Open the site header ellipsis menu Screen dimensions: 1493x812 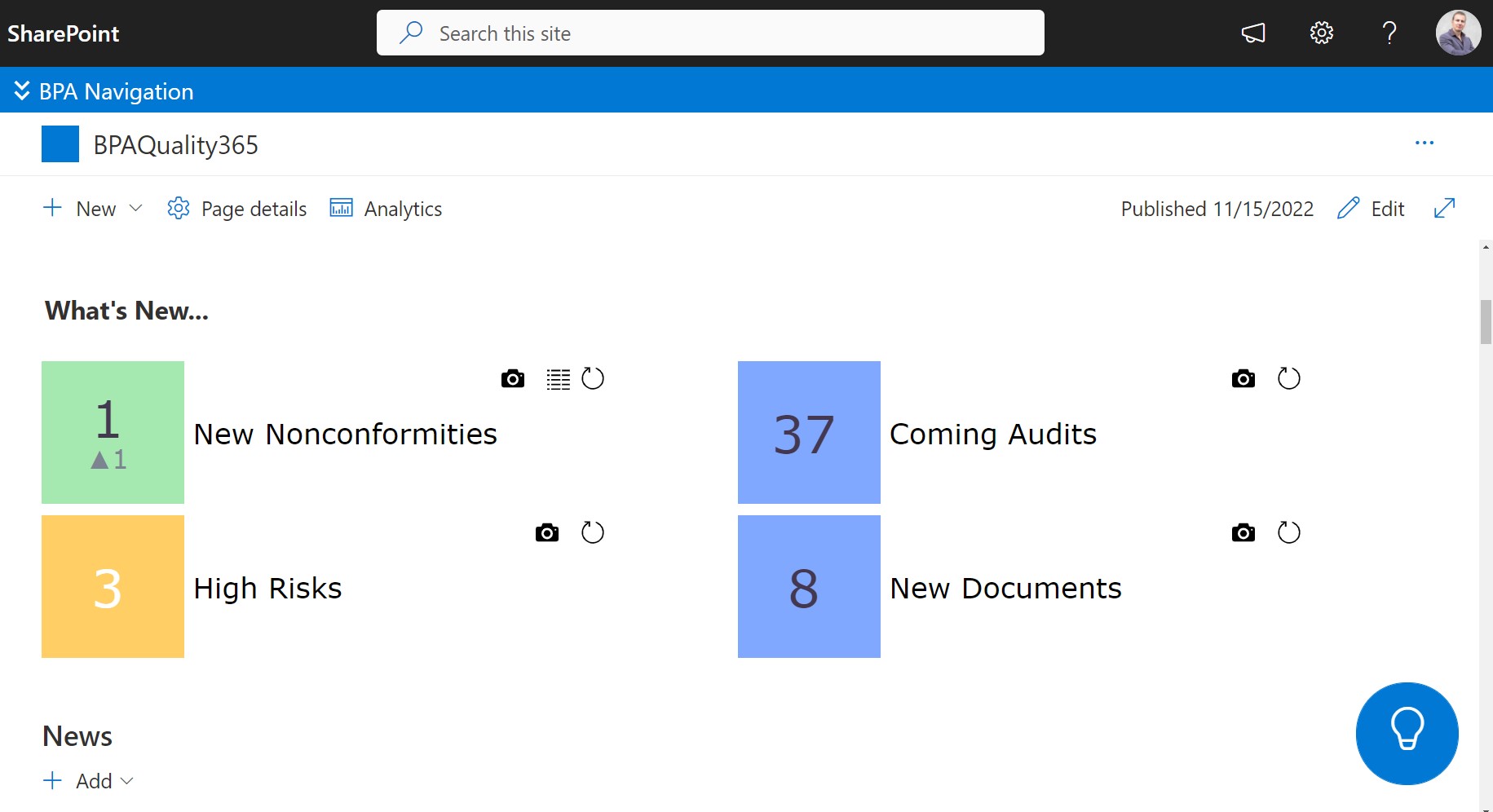[1425, 143]
